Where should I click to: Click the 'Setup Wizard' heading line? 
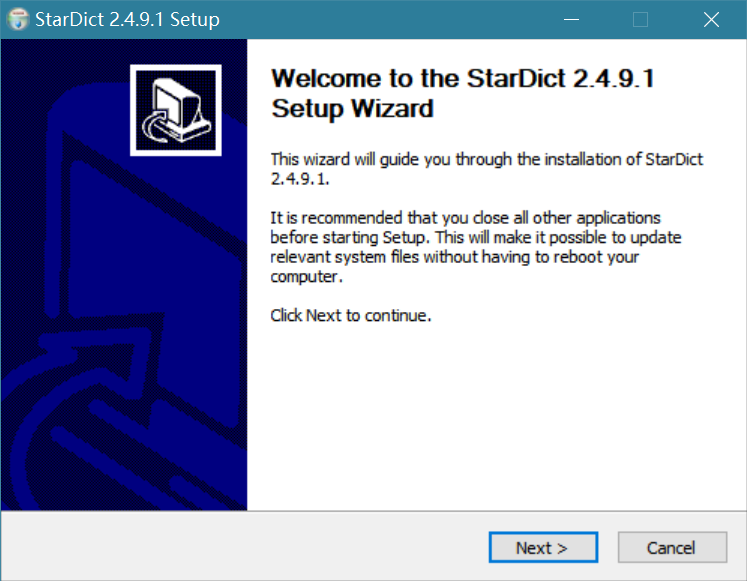coord(352,109)
